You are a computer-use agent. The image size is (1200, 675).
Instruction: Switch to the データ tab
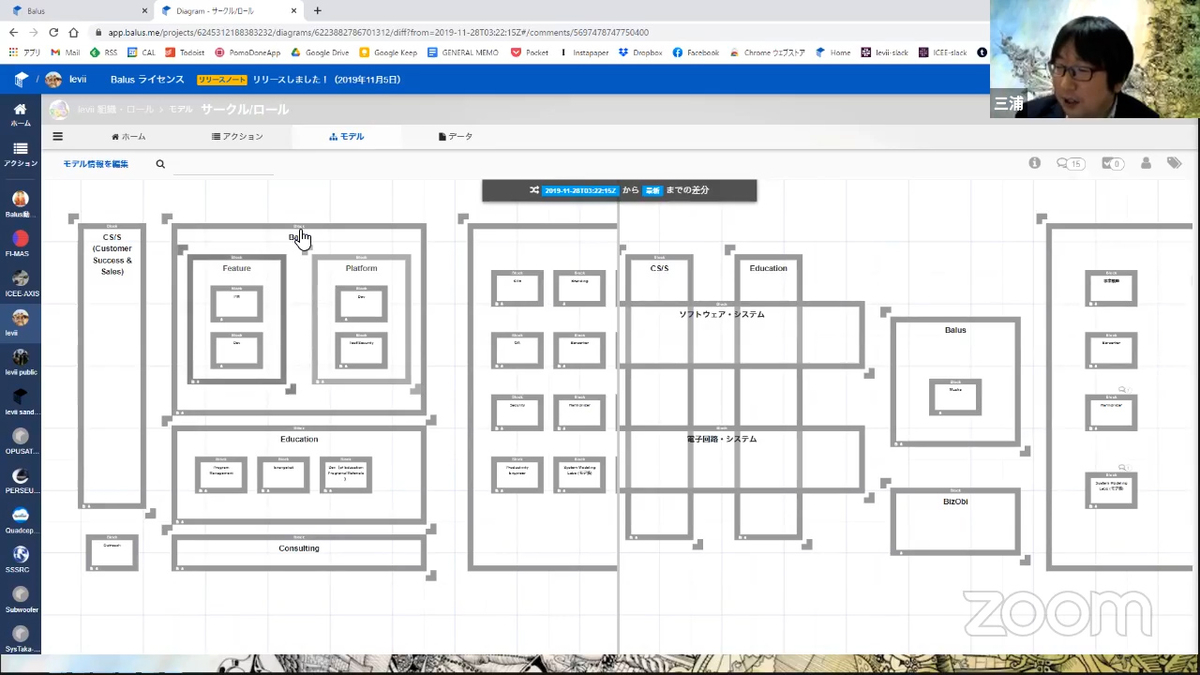[455, 137]
